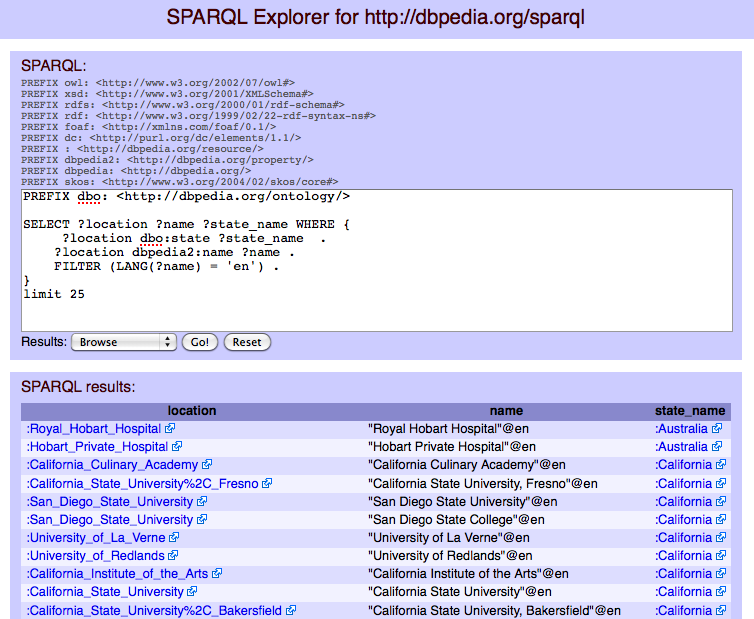Open external link icon beside California_Culinary_Academy
754x619 pixels.
pos(207,465)
